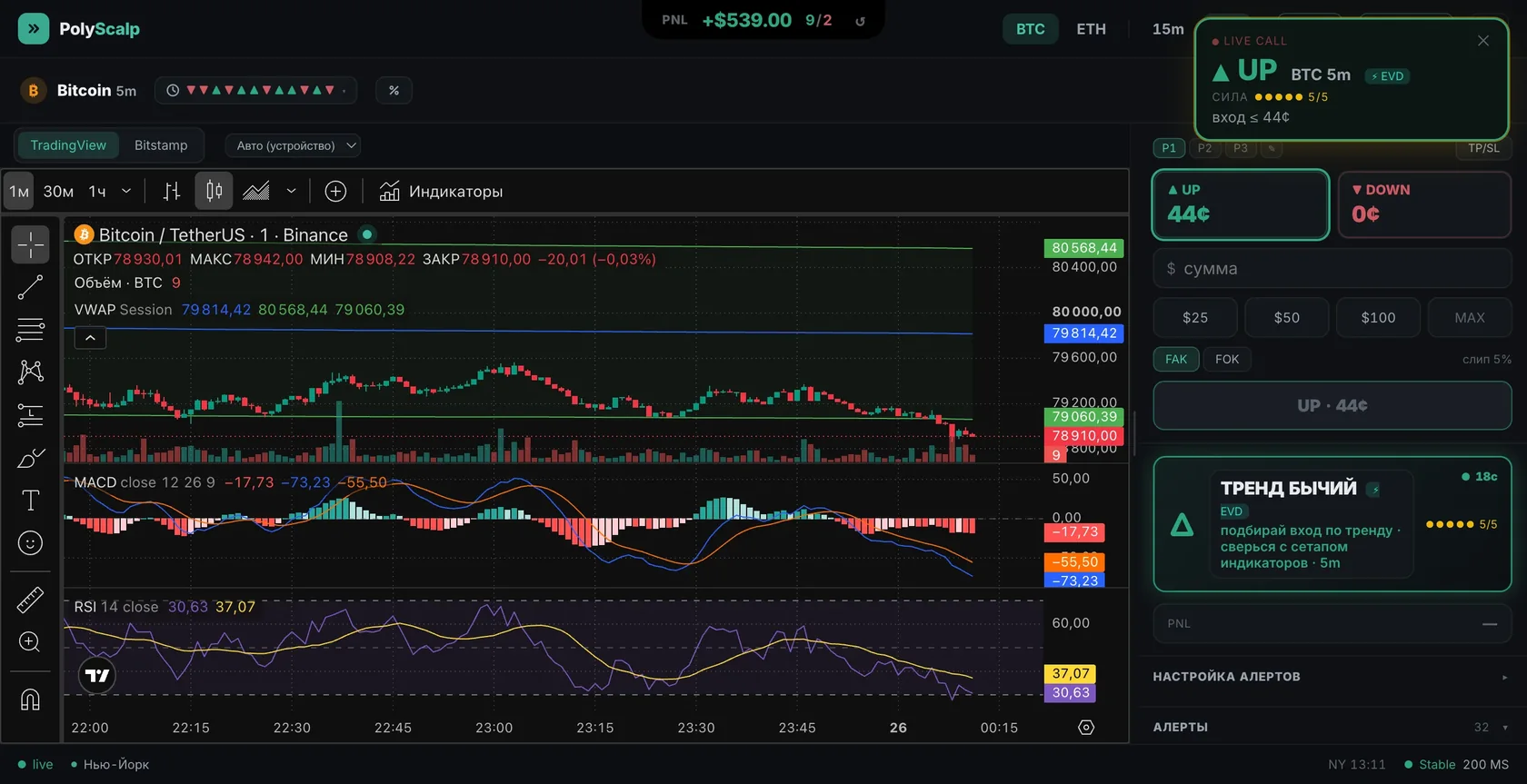Click the orange Bitcoin coin icon next to Bitcoin 5m
The image size is (1527, 784).
34,91
